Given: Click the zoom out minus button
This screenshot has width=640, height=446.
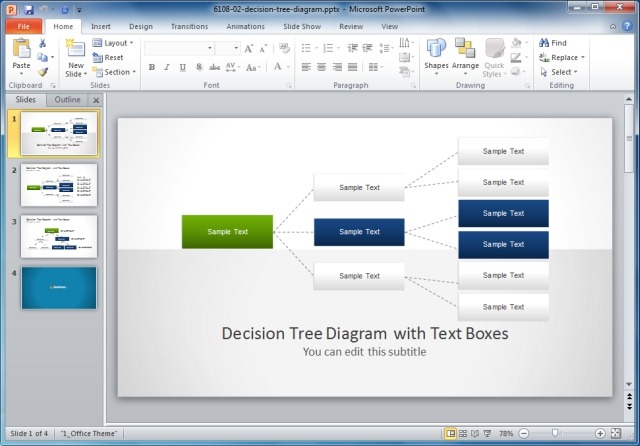Looking at the screenshot, I should pos(524,433).
